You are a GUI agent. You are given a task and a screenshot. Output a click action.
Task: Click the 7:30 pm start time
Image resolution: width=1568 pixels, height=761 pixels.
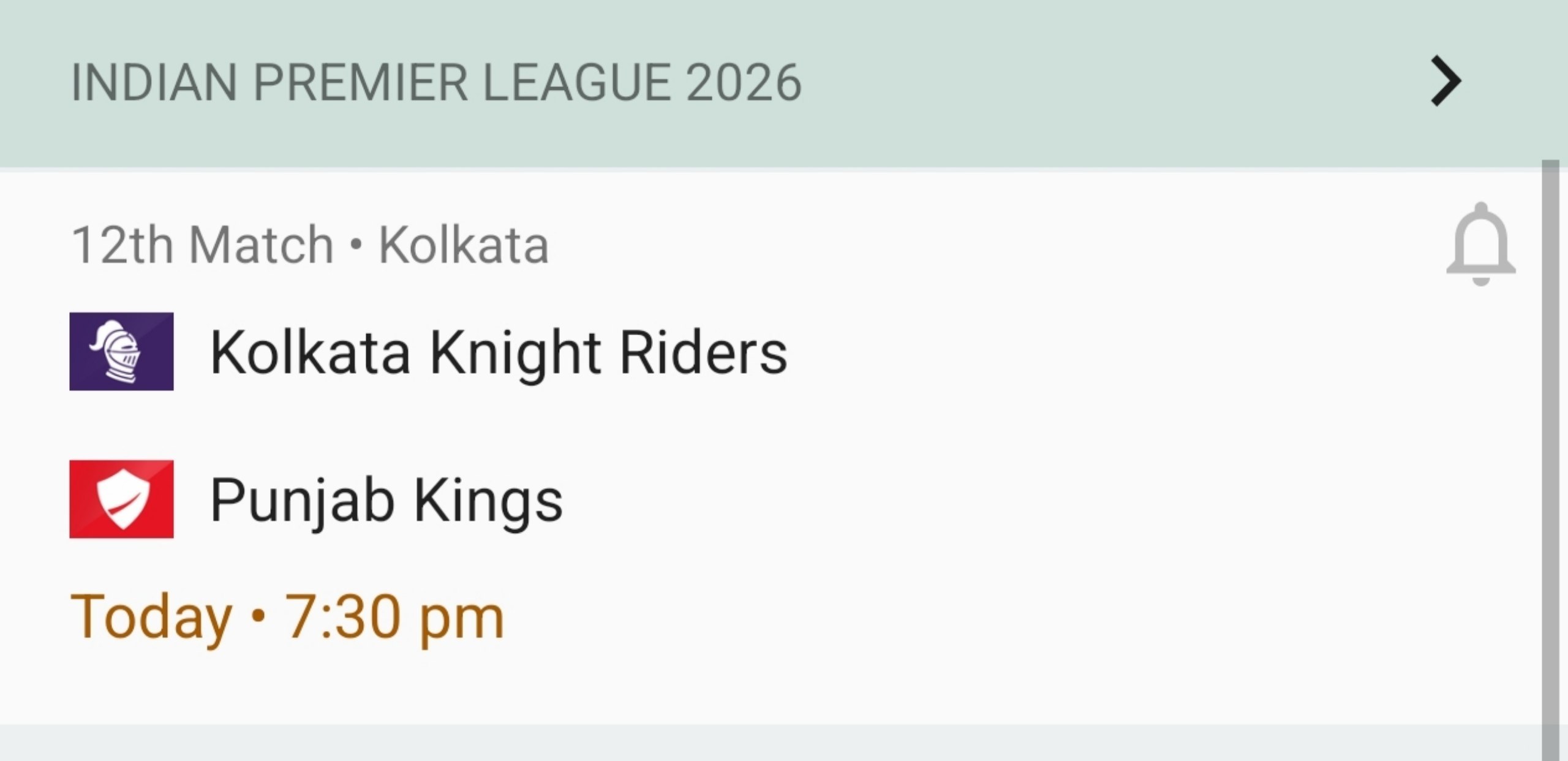coord(394,617)
